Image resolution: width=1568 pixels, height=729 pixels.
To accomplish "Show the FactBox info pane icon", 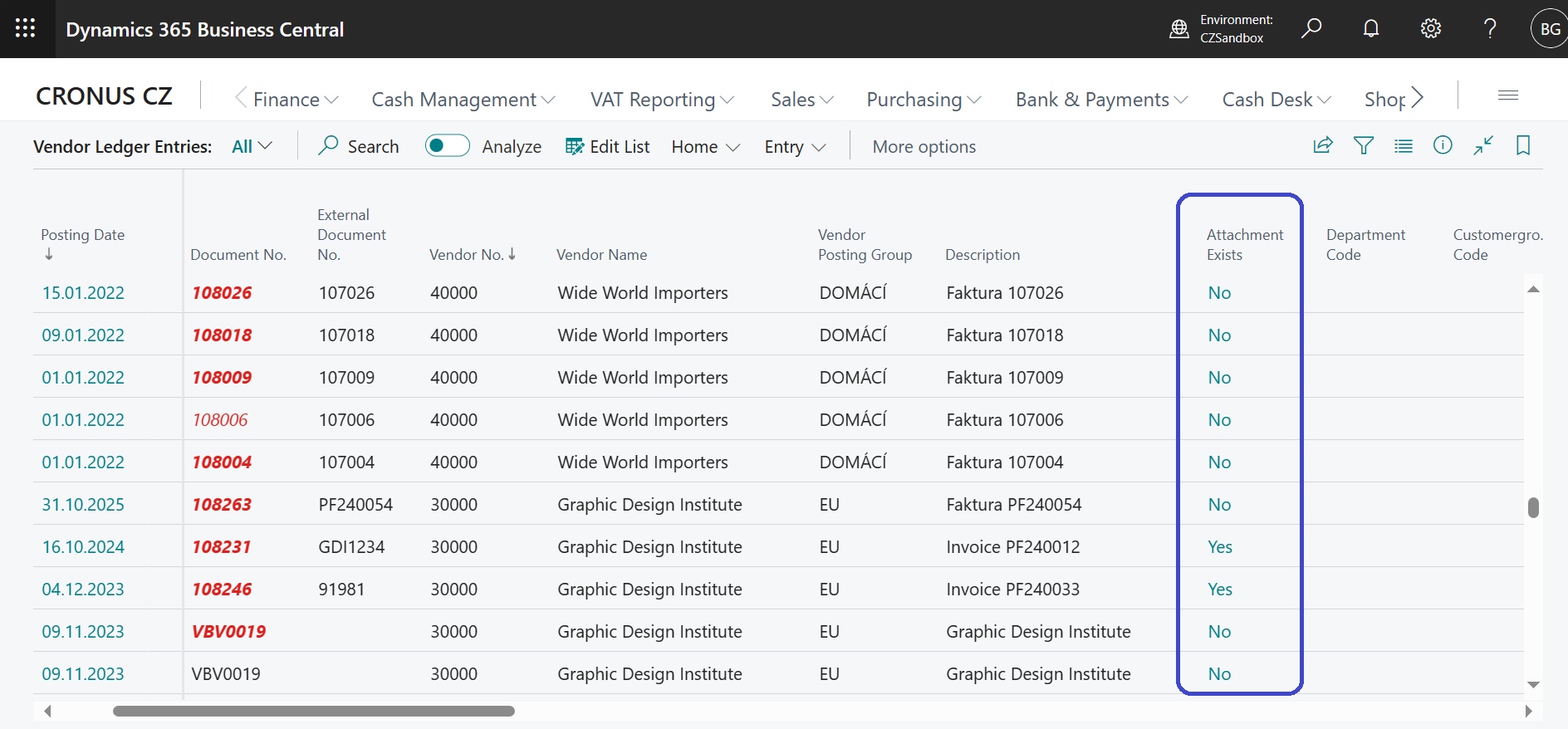I will pyautogui.click(x=1443, y=146).
